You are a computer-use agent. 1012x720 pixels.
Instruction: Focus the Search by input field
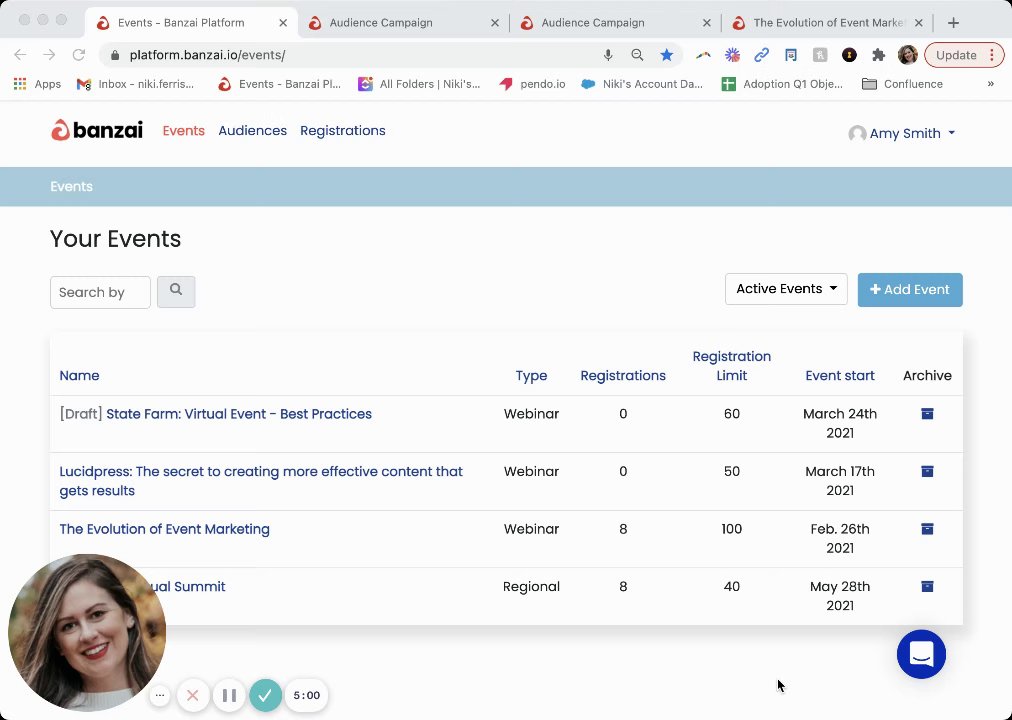100,292
